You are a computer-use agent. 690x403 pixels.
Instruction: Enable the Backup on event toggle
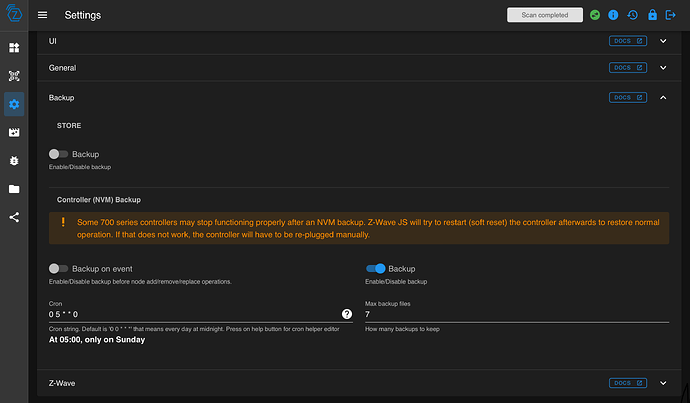coord(58,268)
